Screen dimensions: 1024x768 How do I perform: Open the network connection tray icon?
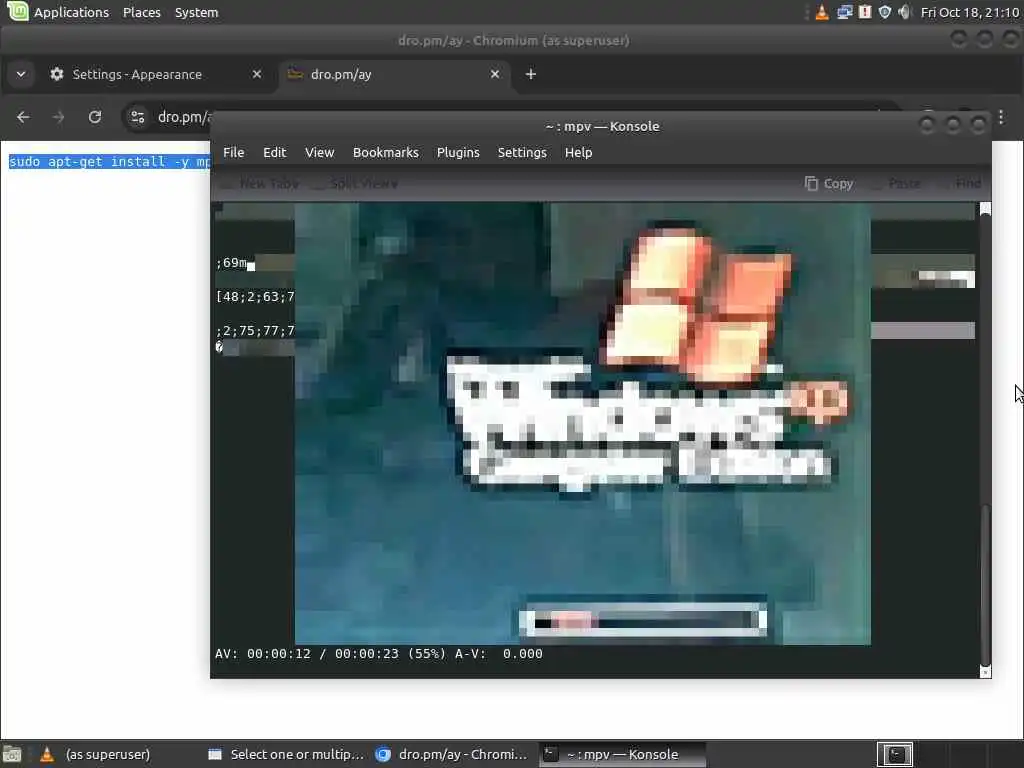[844, 12]
